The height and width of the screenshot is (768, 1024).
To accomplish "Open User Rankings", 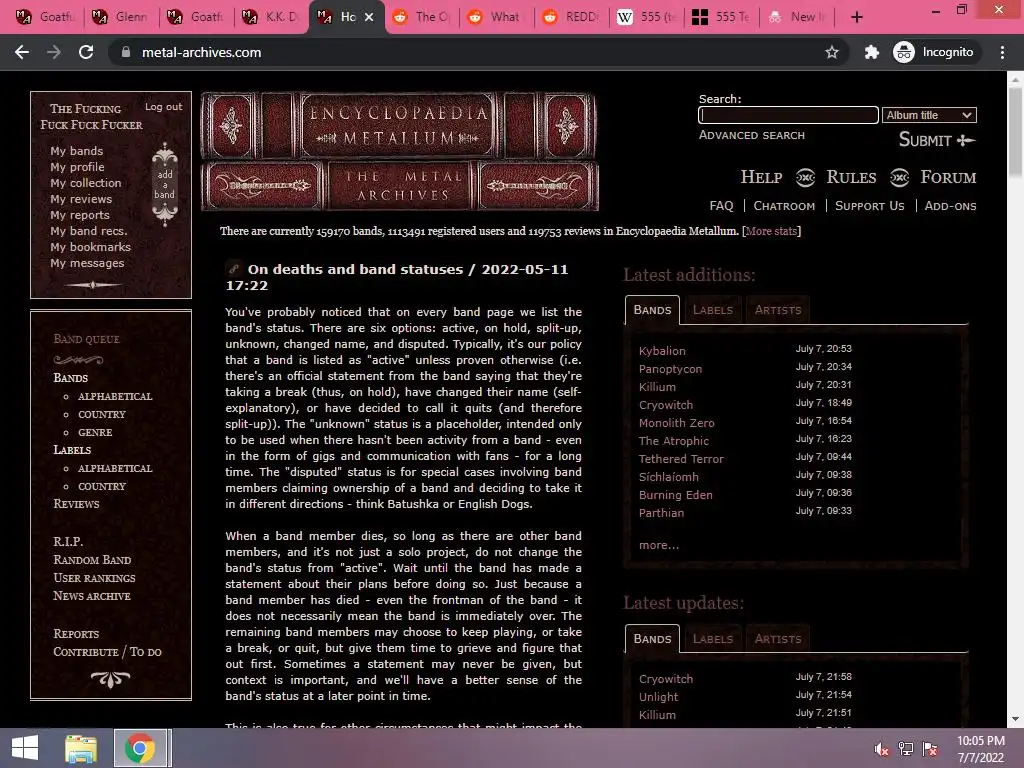I will (x=95, y=578).
